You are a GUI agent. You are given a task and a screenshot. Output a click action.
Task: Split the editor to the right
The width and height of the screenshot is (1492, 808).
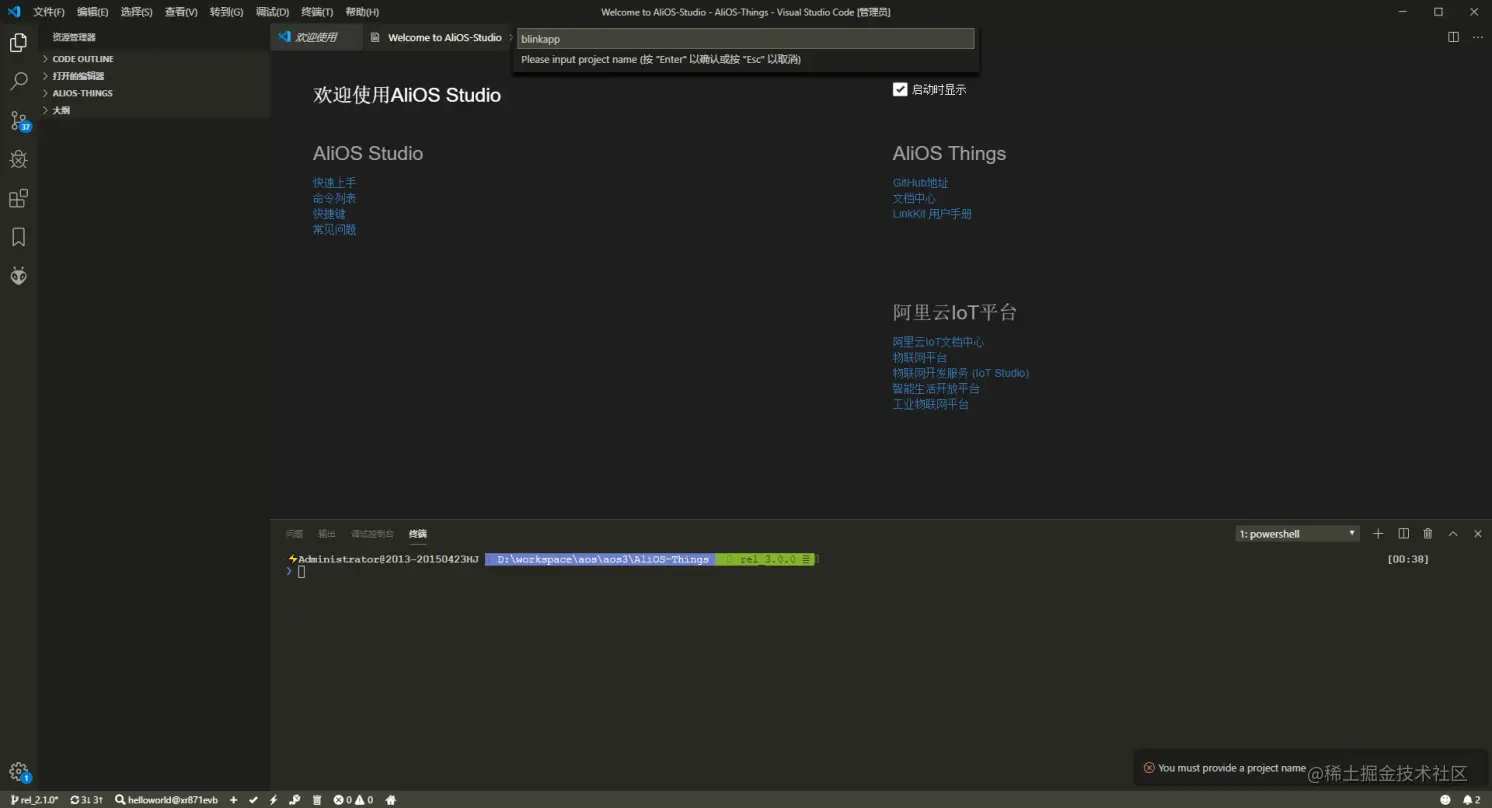pos(1453,37)
